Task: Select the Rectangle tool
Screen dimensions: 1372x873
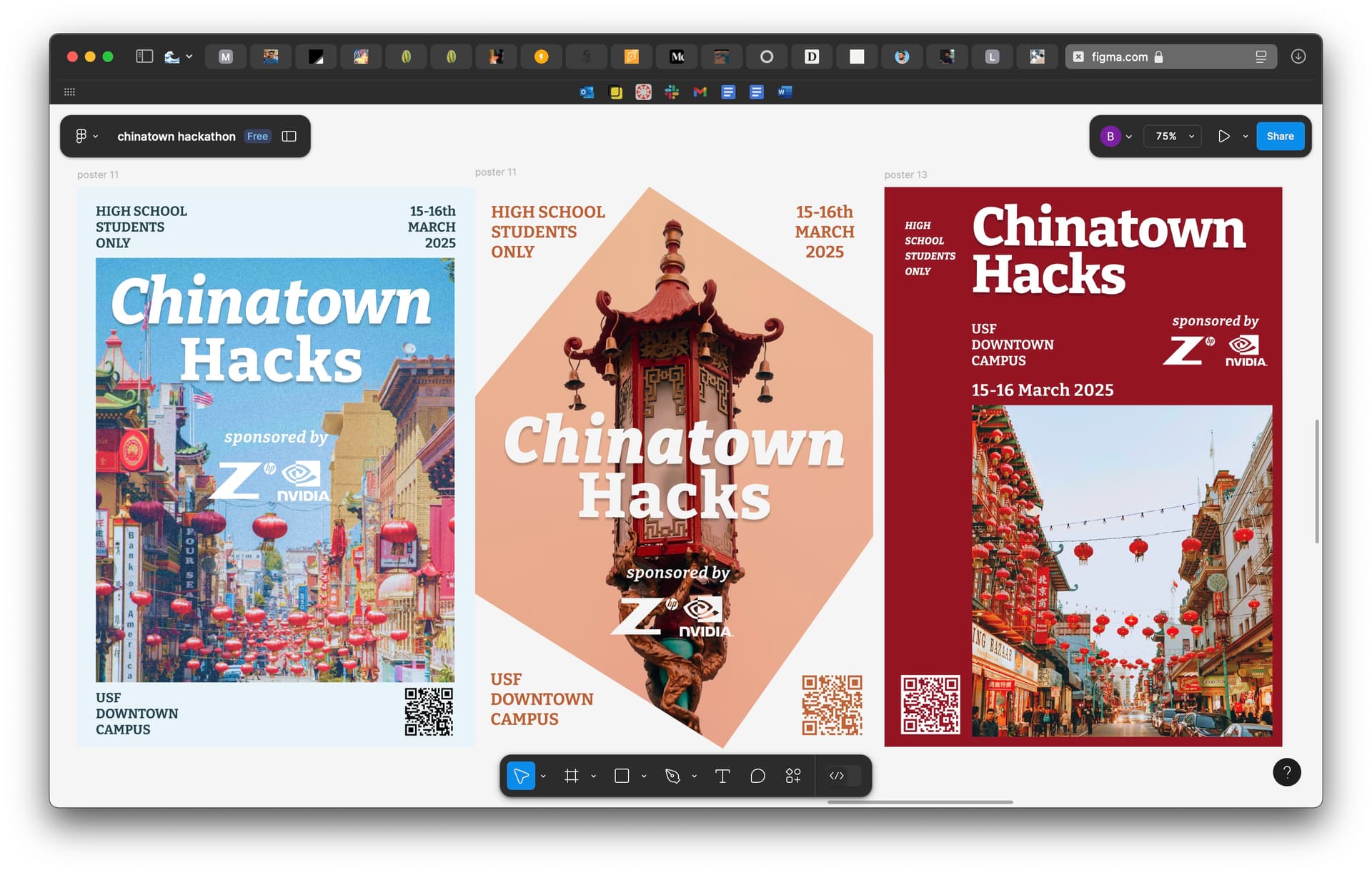Action: click(x=622, y=776)
